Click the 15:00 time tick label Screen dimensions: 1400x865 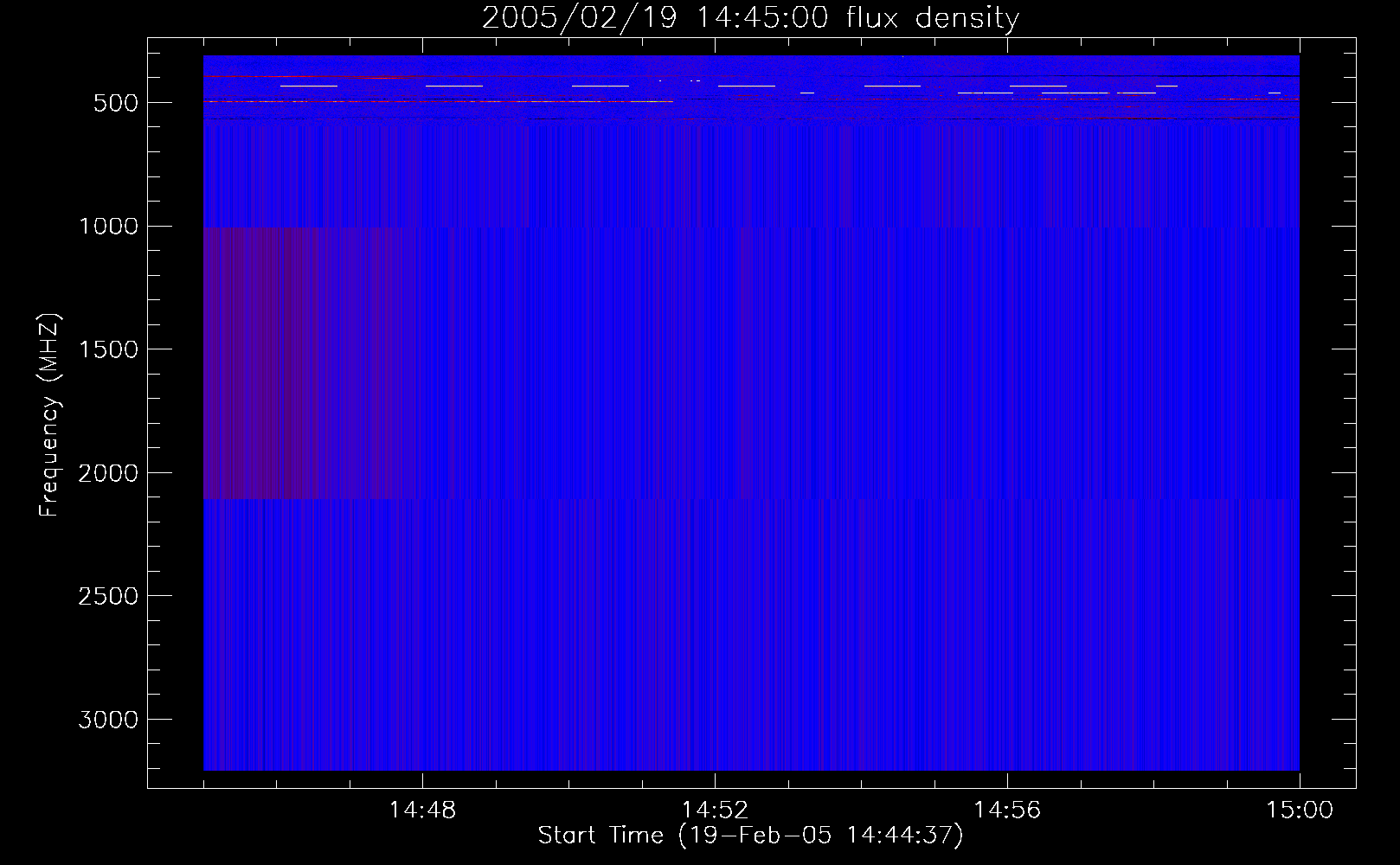click(1300, 811)
